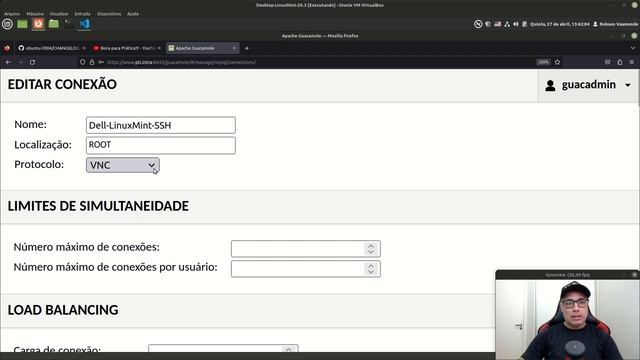
Task: Close the Apache Guacamole tab
Action: [234, 48]
